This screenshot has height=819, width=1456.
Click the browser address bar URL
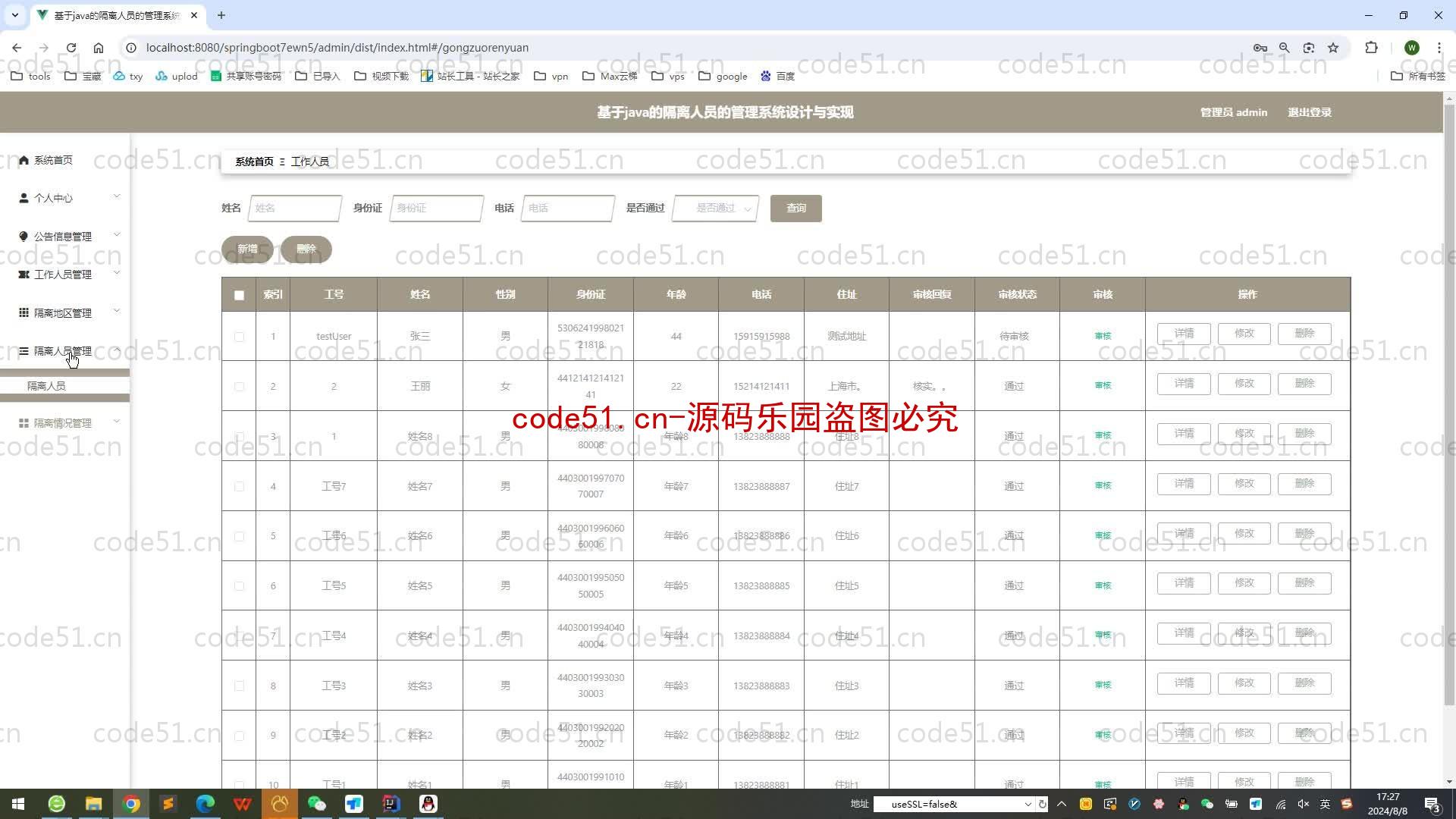click(x=337, y=47)
